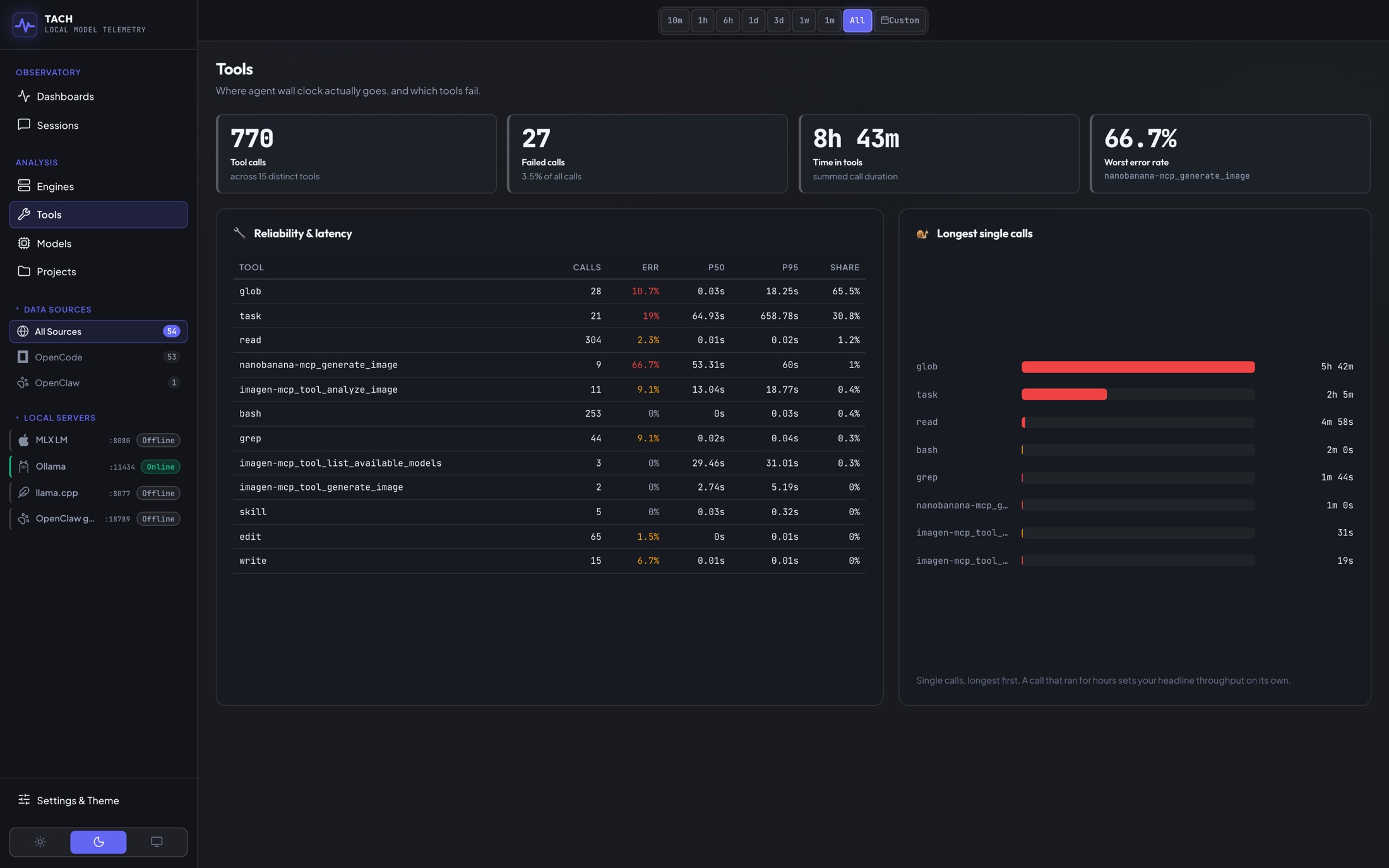Click the All Sources globe icon
This screenshot has height=868, width=1389.
[x=23, y=331]
